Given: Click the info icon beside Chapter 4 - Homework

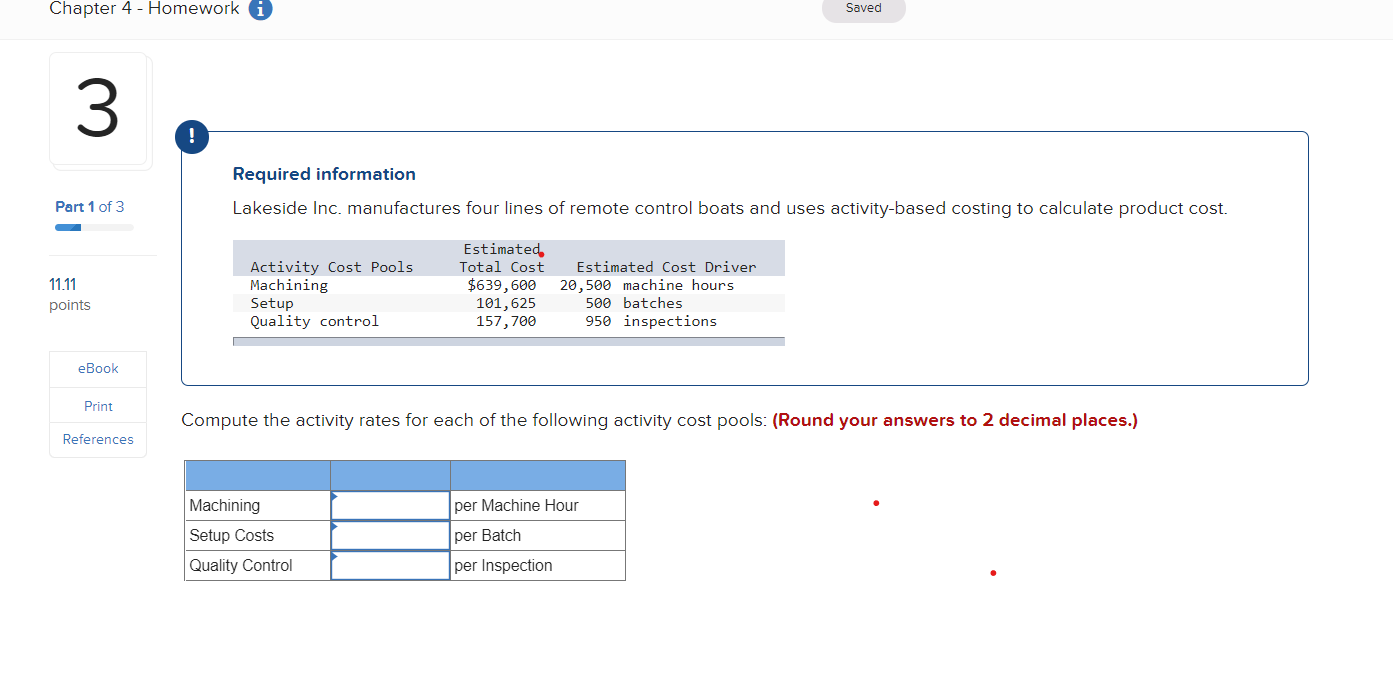Looking at the screenshot, I should click(260, 11).
